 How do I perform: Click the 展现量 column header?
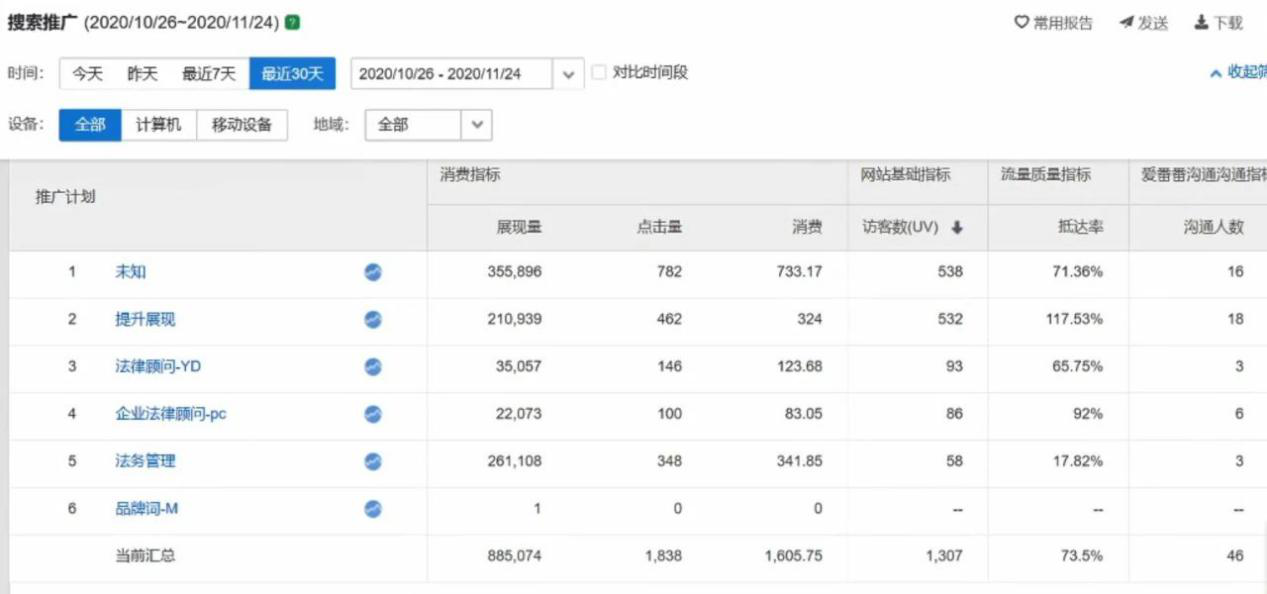point(519,228)
